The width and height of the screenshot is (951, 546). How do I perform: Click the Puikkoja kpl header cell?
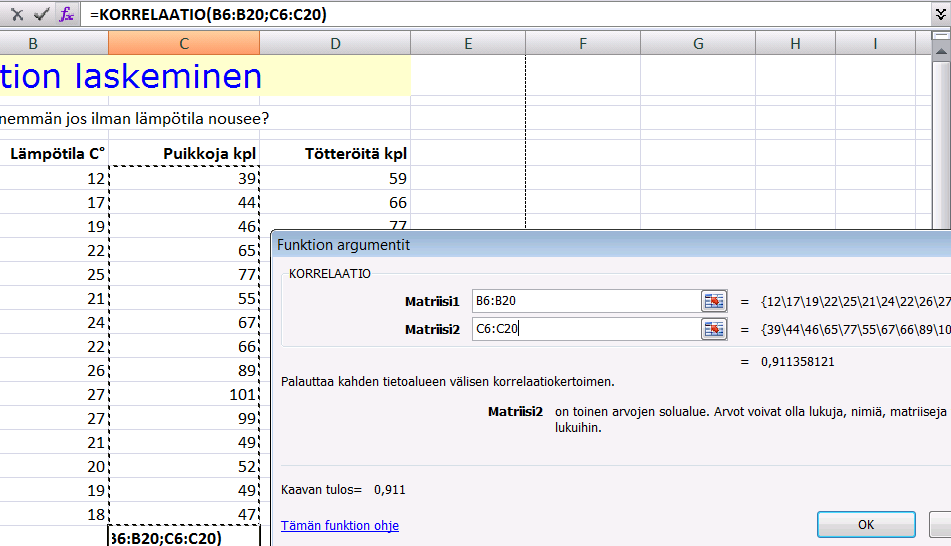pyautogui.click(x=184, y=154)
